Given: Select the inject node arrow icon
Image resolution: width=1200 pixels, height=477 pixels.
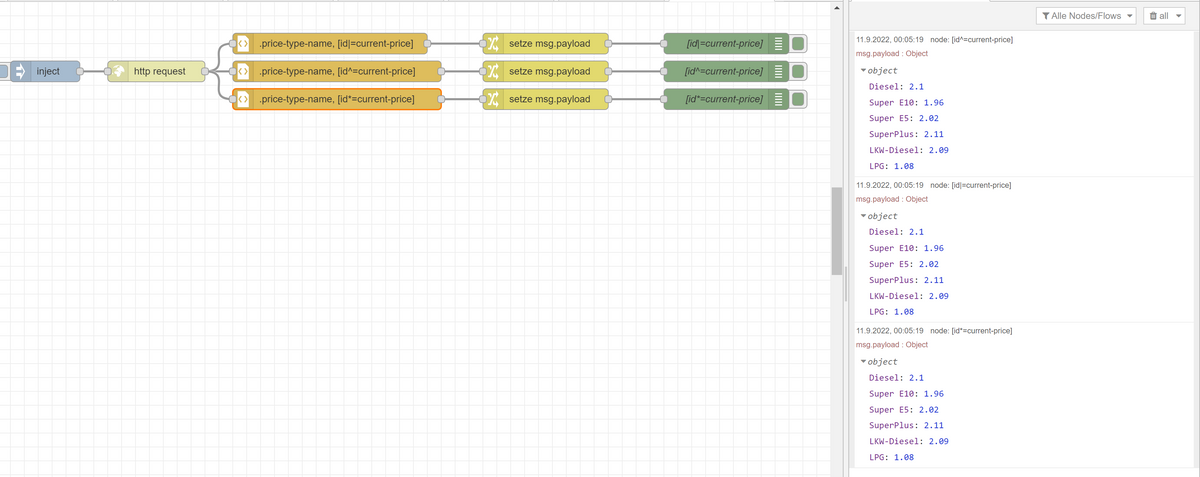Looking at the screenshot, I should click(20, 71).
